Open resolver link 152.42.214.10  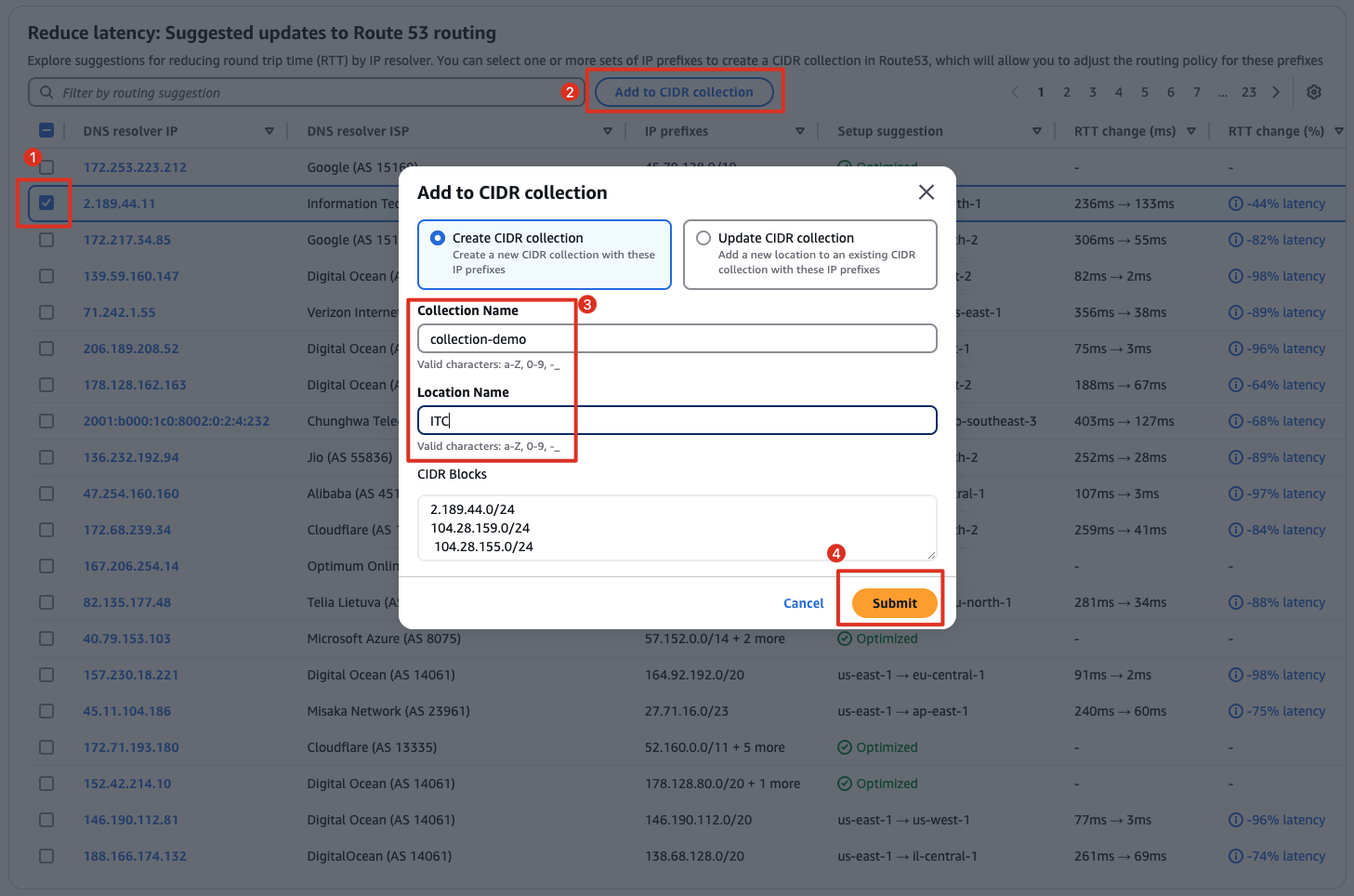click(x=127, y=784)
